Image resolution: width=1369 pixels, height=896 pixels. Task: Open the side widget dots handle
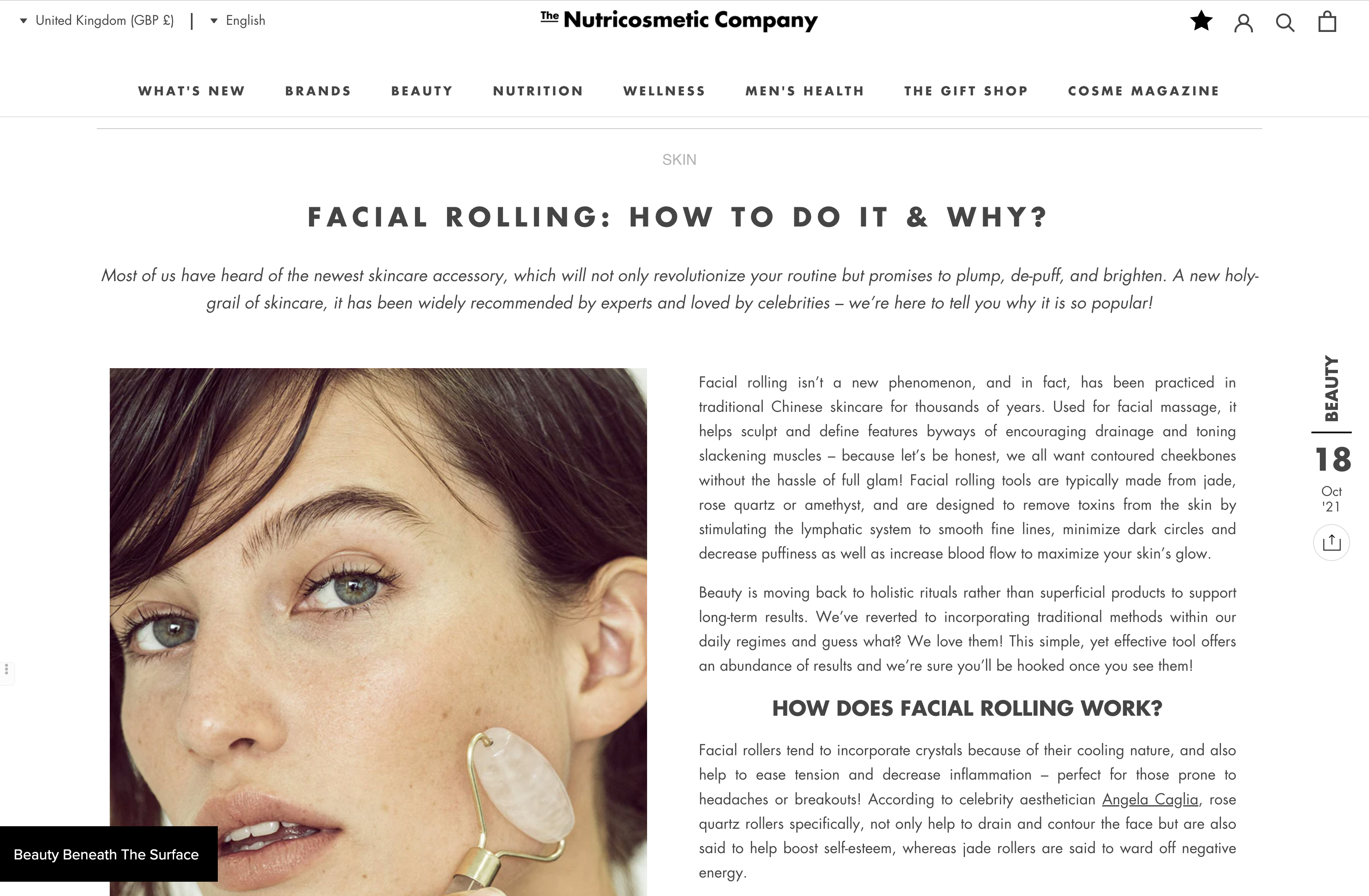[6, 670]
